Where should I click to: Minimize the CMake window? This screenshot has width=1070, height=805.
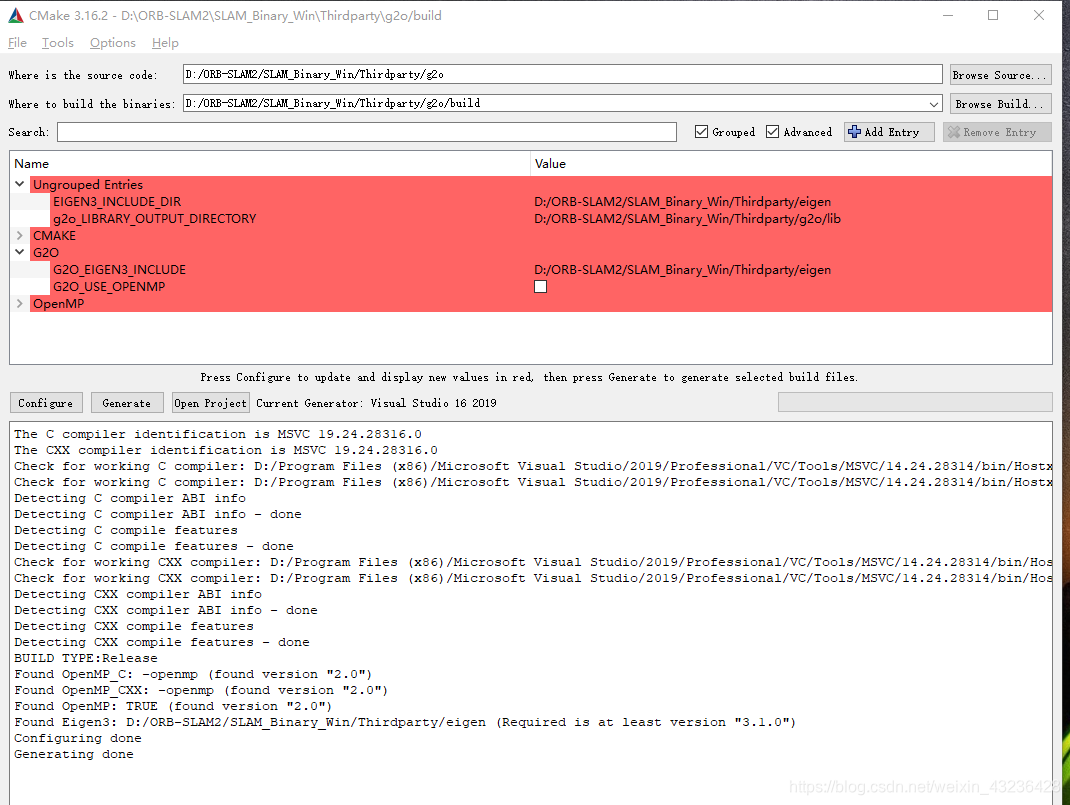point(948,15)
